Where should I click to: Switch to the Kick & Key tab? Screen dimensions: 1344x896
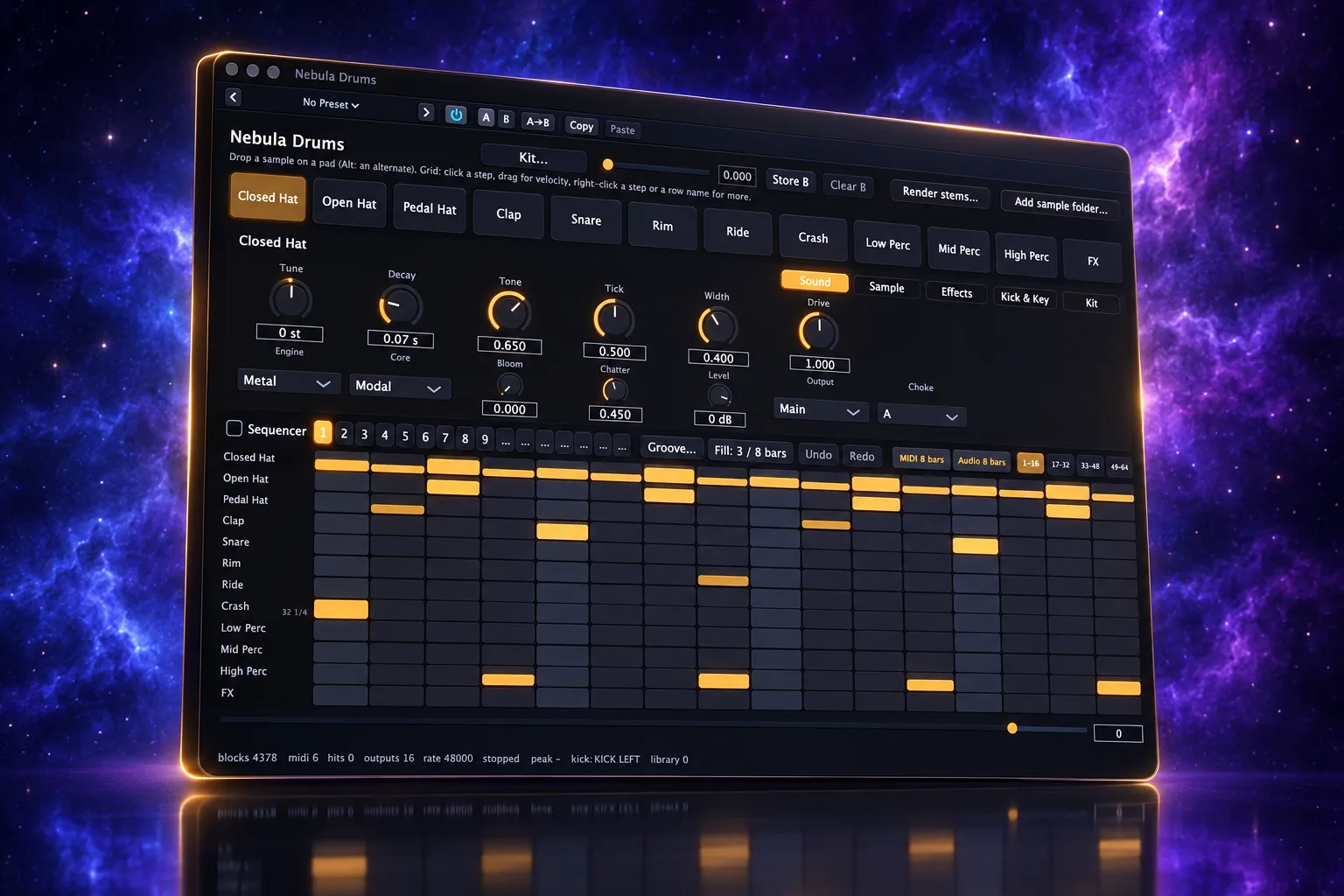click(x=1025, y=297)
